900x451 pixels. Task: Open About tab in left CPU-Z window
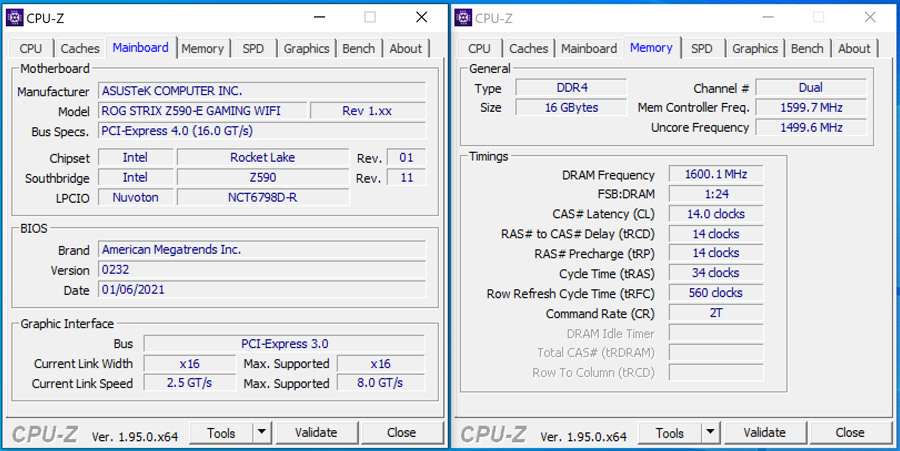point(406,49)
